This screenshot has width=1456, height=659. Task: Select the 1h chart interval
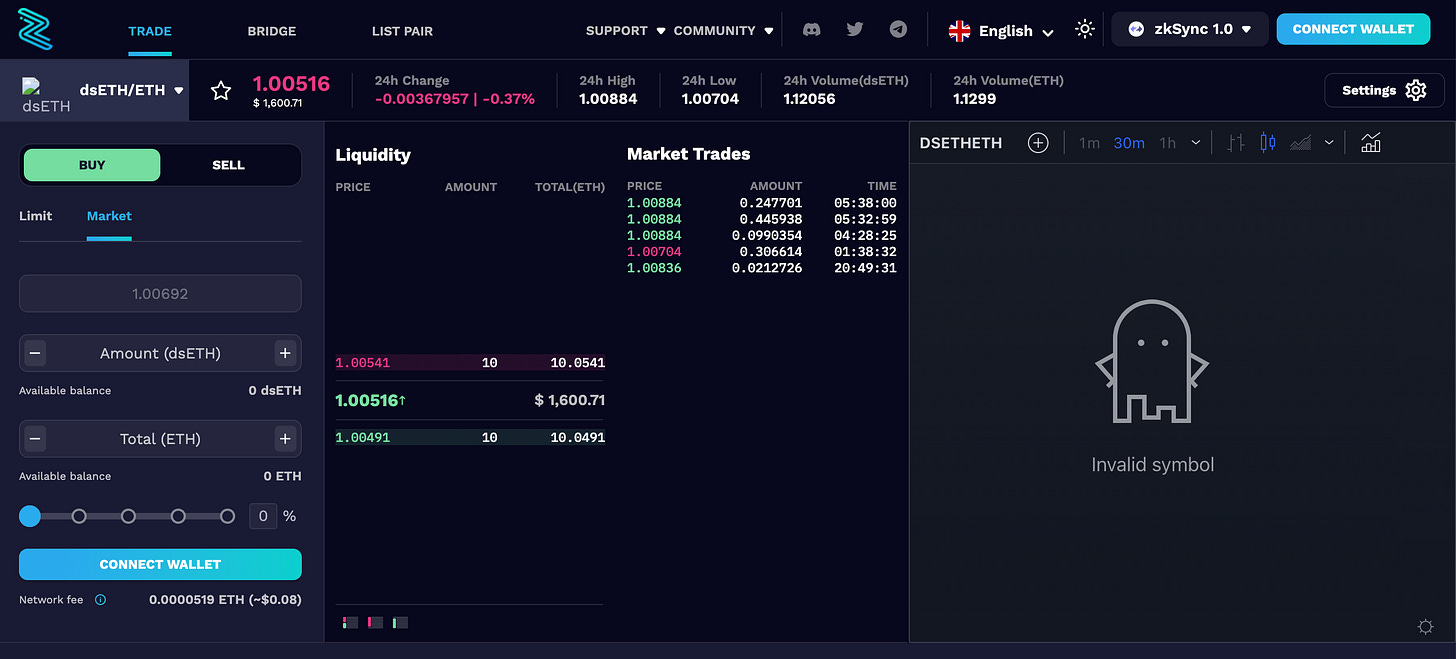click(1167, 143)
